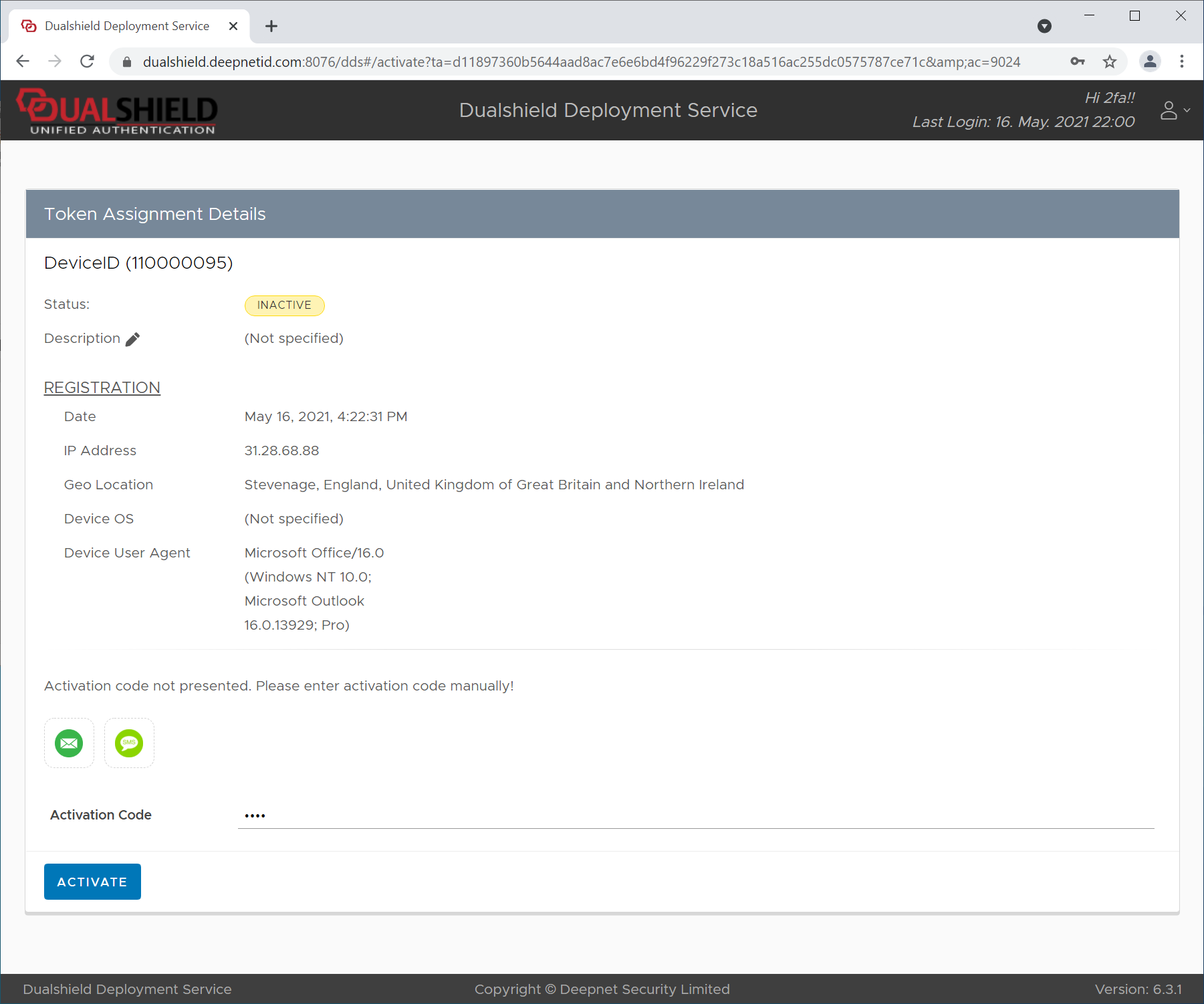Click the email activation code icon
1204x1004 pixels.
(x=69, y=743)
